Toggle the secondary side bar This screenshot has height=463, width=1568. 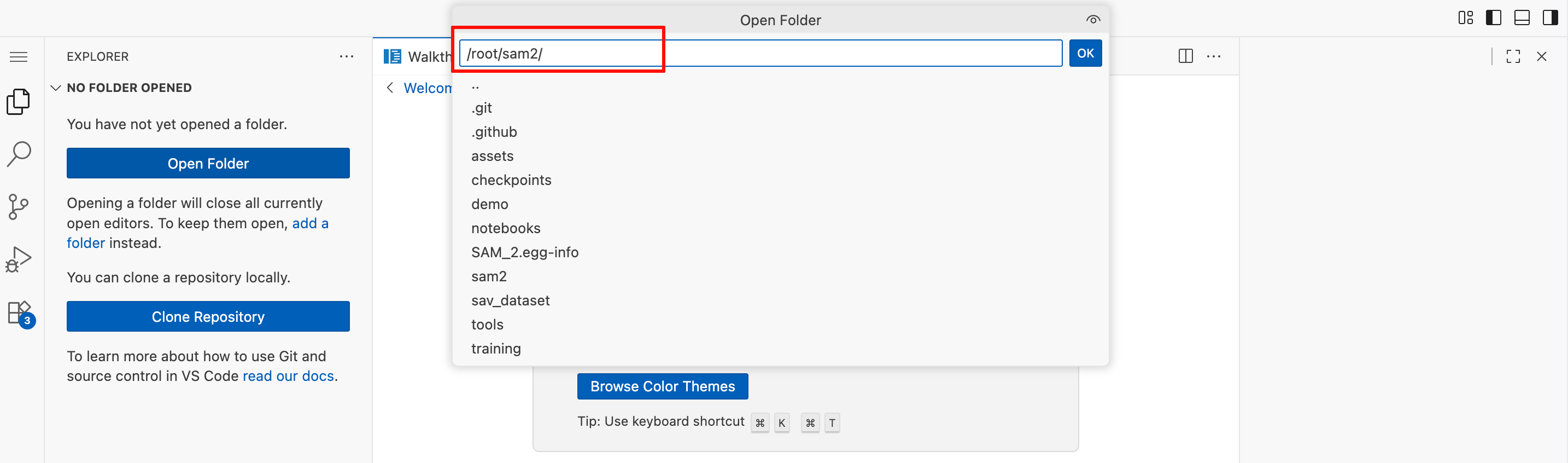coord(1550,18)
